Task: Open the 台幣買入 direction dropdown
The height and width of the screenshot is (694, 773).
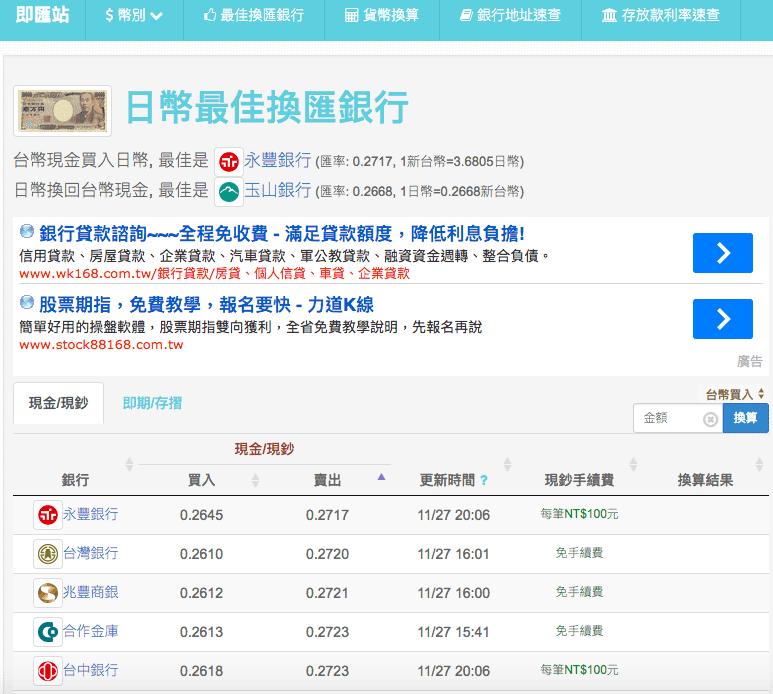Action: (x=734, y=394)
